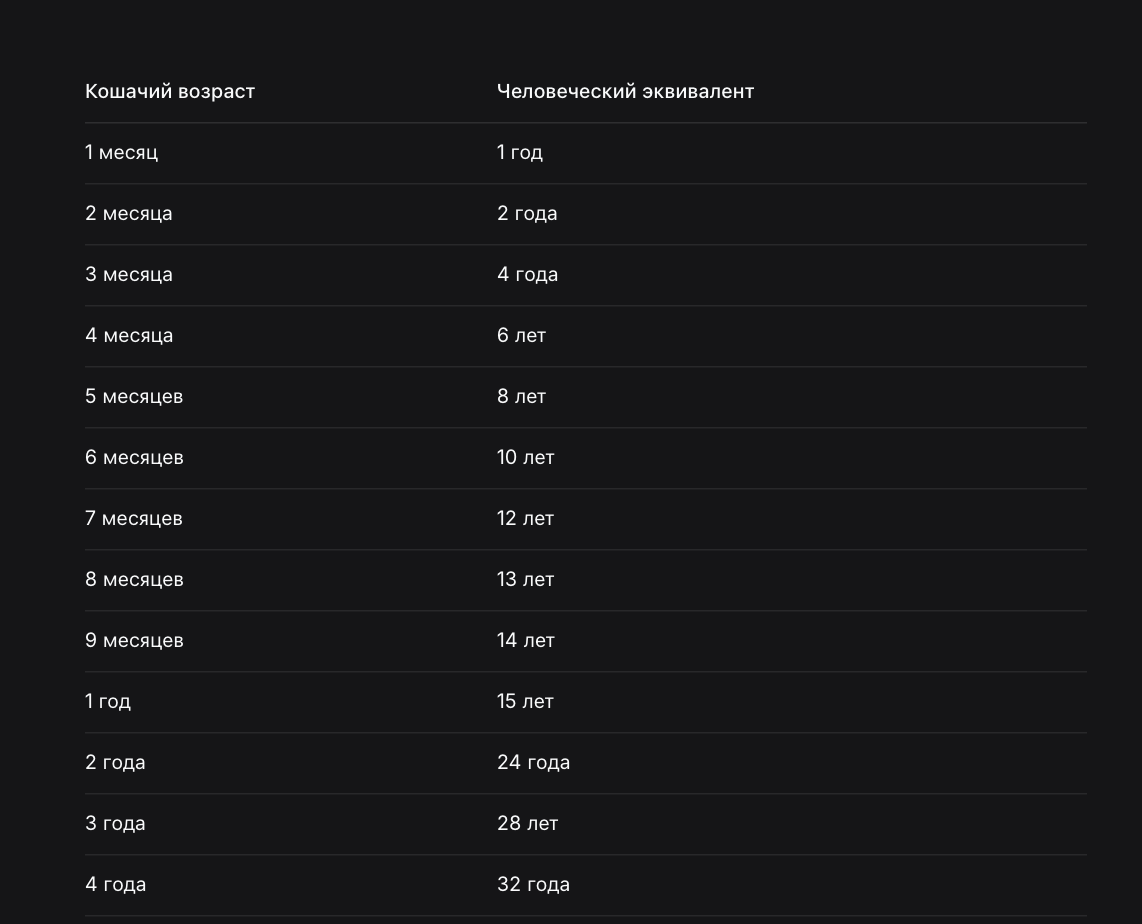Click the 'Кошачий возраст' column header
The height and width of the screenshot is (924, 1142).
170,92
